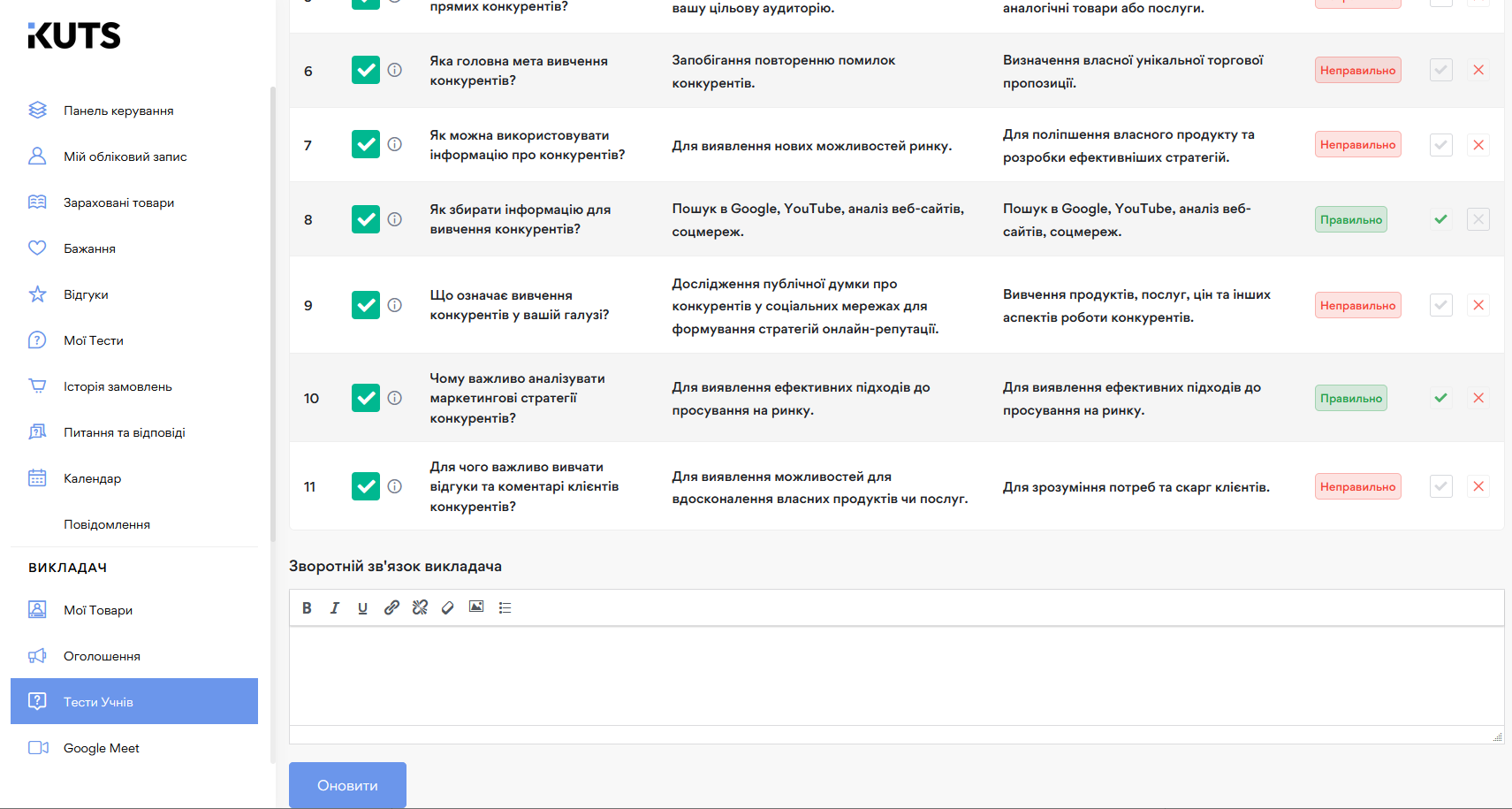Viewport: 1512px width, 809px height.
Task: Click info icon for question 8
Action: [x=395, y=219]
